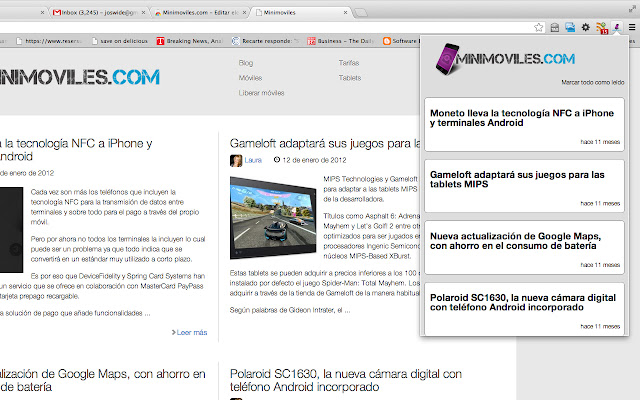Open the Tarifas navigation link
Viewport: 640px width, 400px height.
coord(349,63)
